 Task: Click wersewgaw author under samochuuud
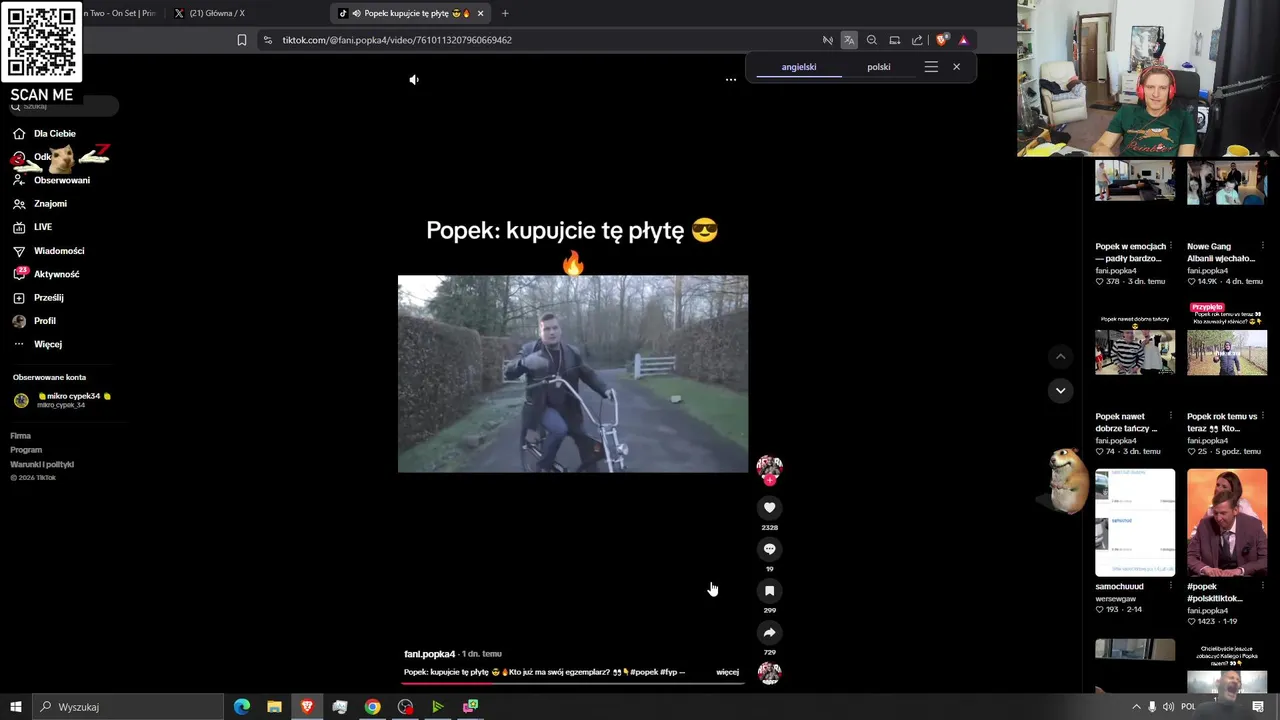pos(1116,599)
